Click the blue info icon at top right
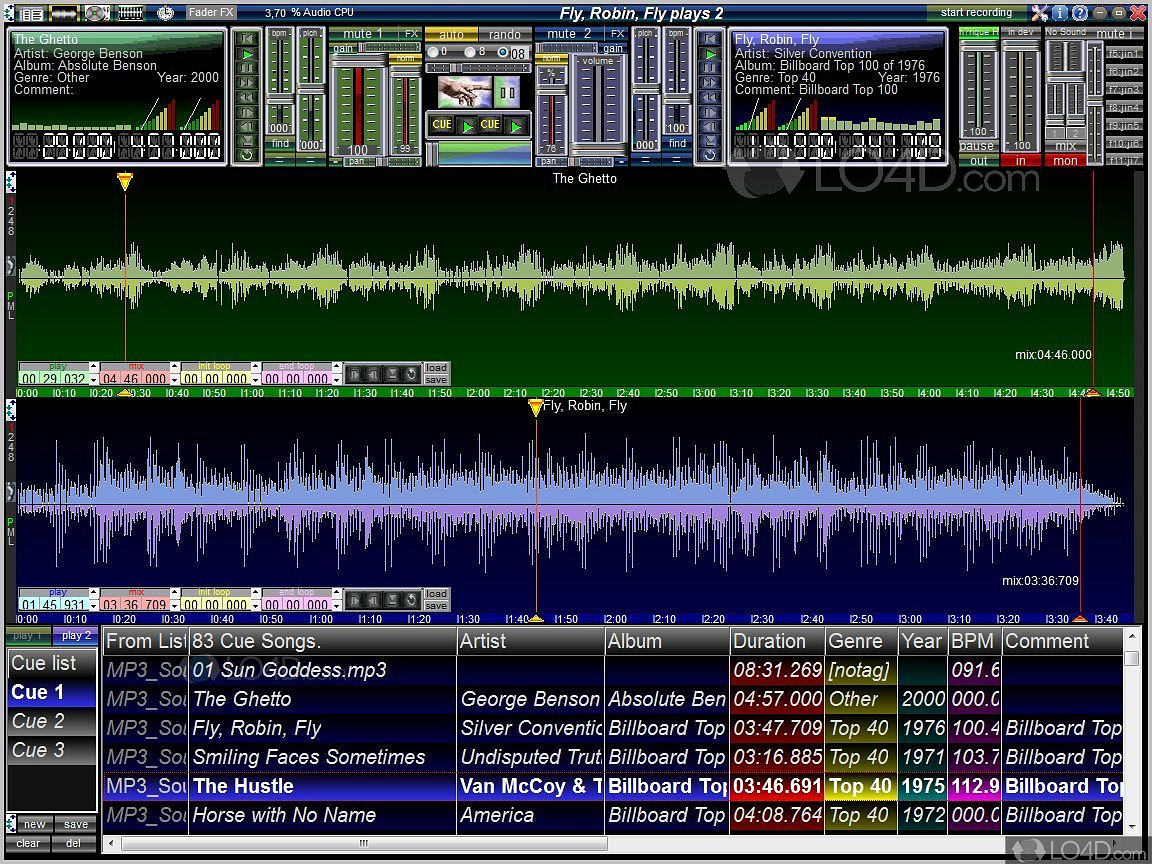The image size is (1152, 864). [1060, 13]
